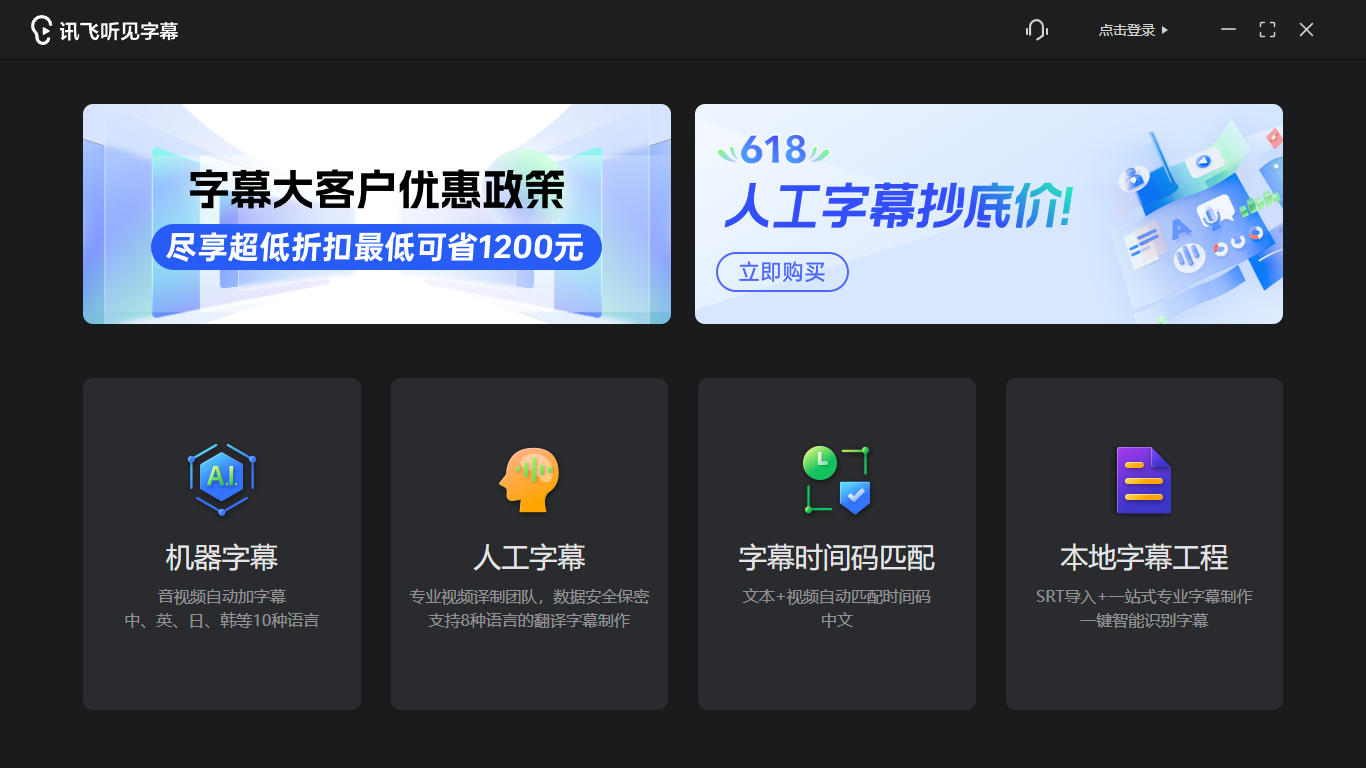Launch the 机器字幕 feature card
This screenshot has width=1366, height=768.
tap(221, 545)
